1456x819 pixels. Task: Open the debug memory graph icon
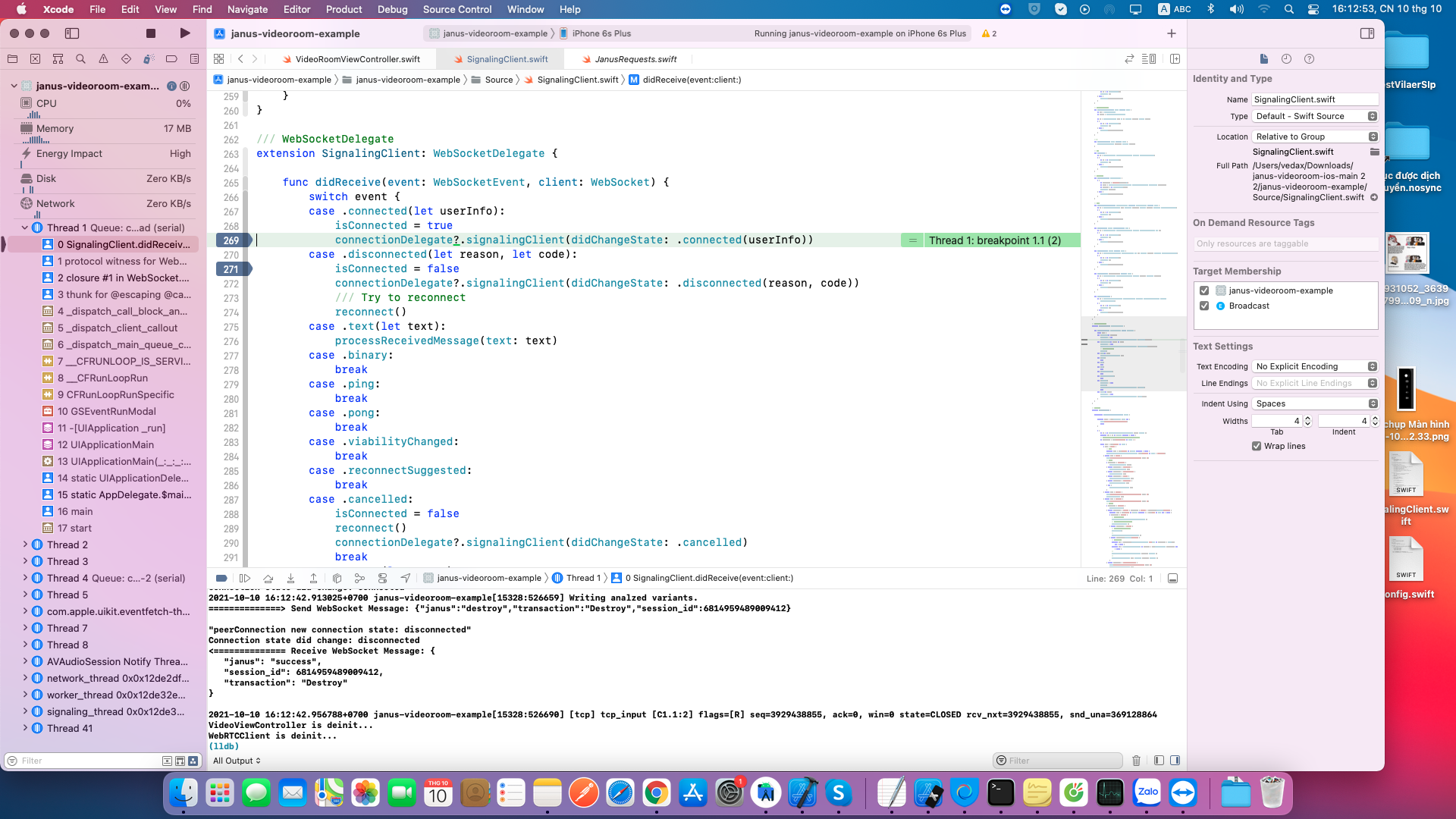(x=359, y=579)
